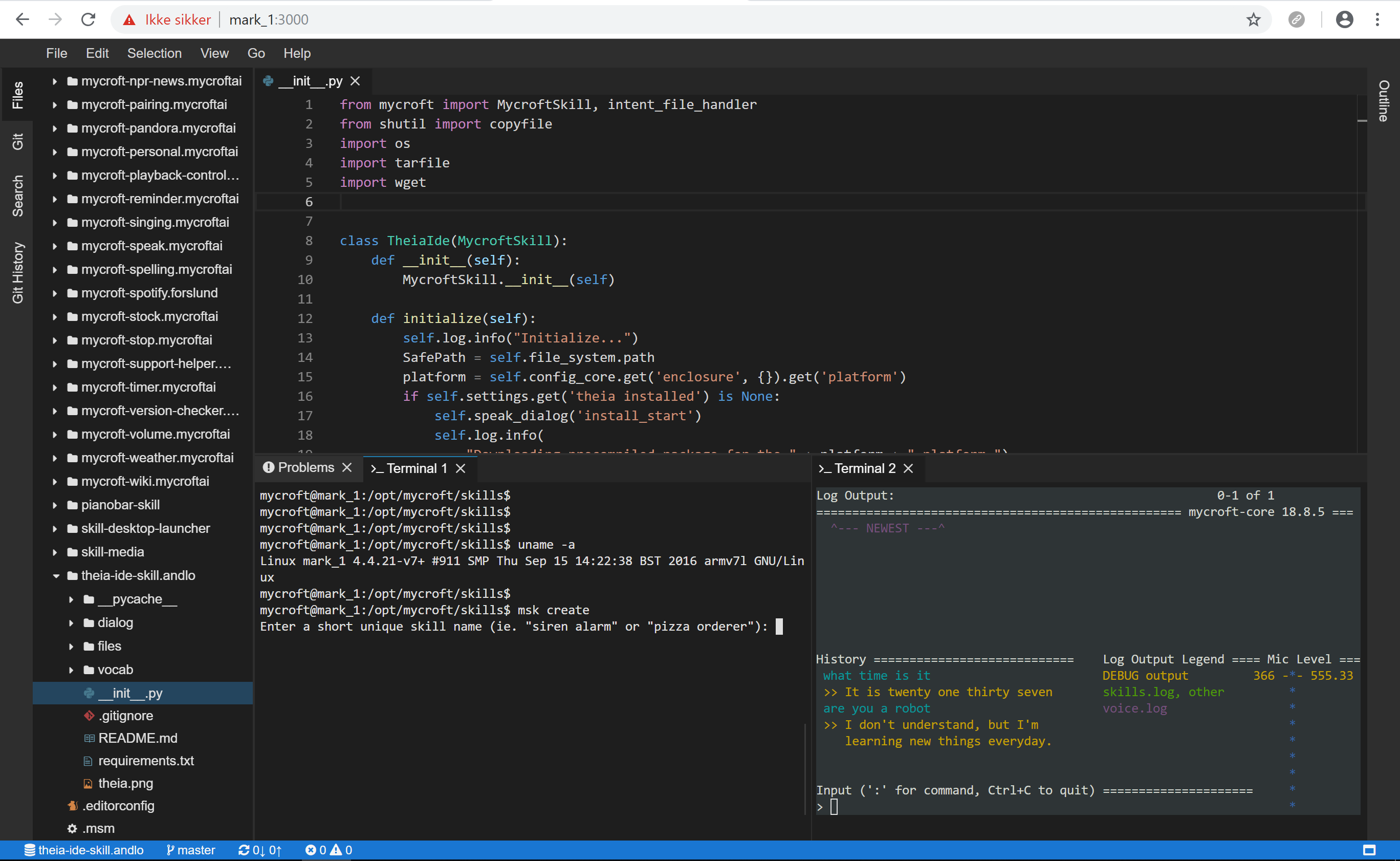Click the Python icon of __init__.py in tree
The height and width of the screenshot is (861, 1400).
click(x=90, y=693)
